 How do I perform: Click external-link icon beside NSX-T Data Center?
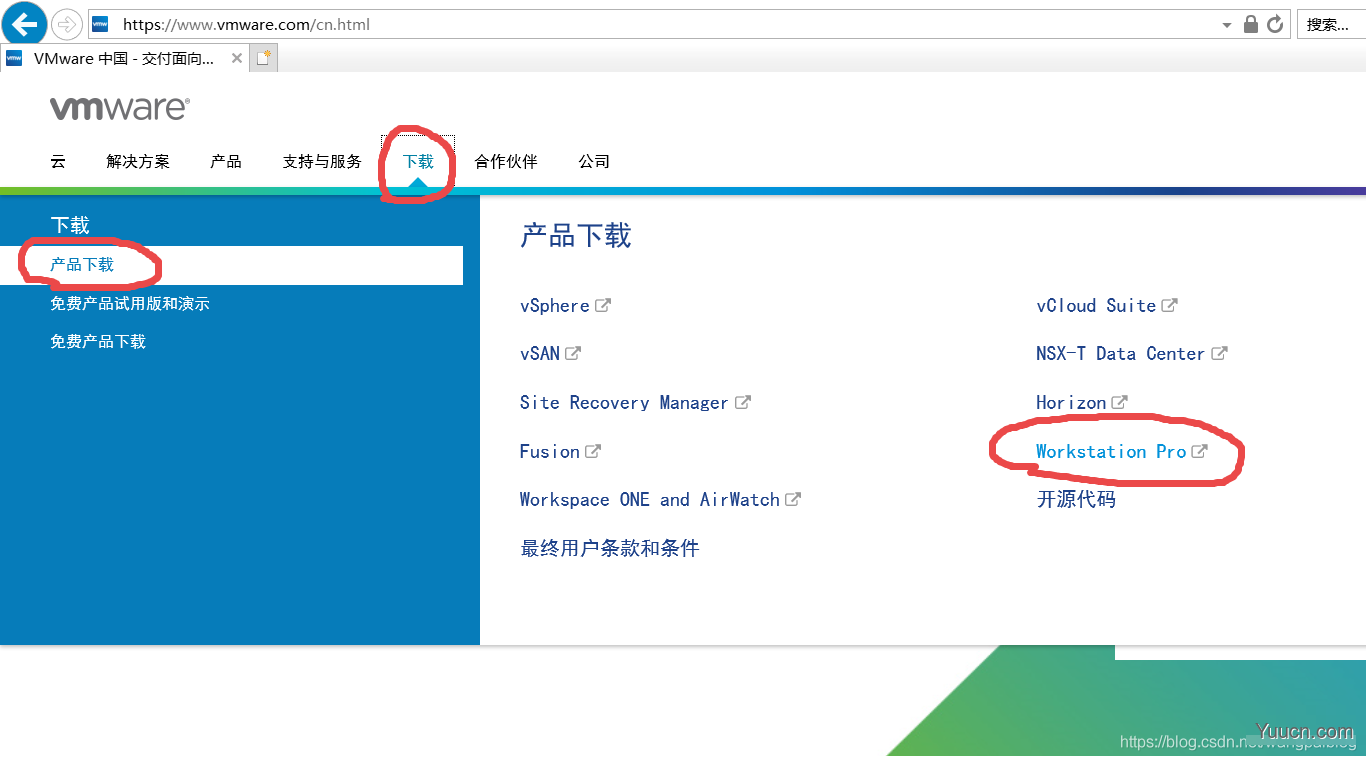(1220, 353)
